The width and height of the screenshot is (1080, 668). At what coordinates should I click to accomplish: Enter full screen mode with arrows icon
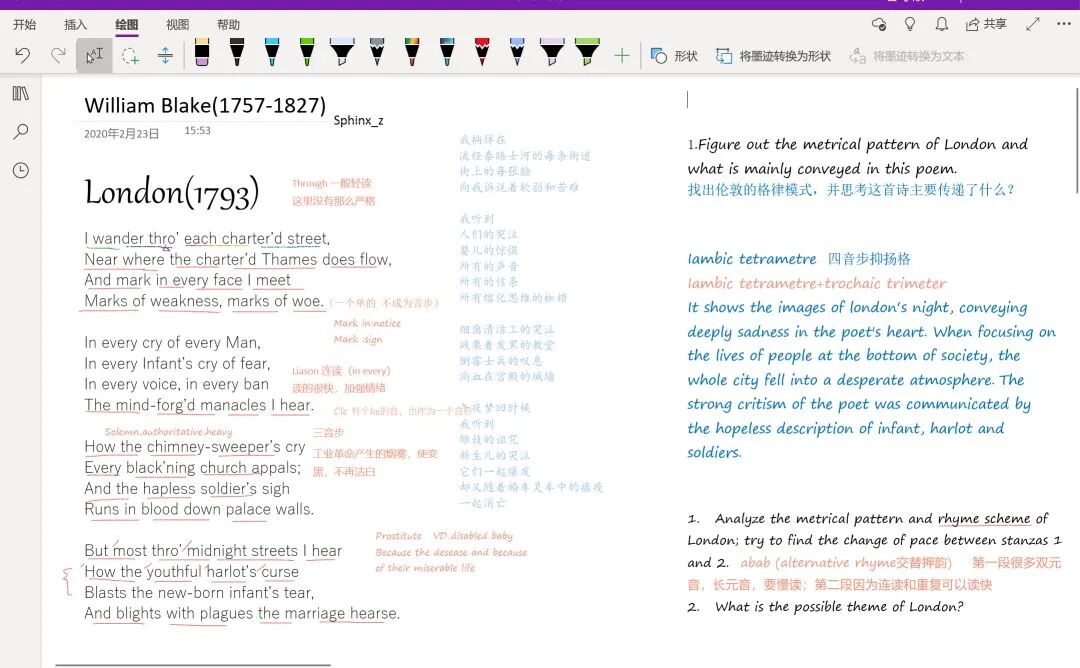tap(1032, 24)
